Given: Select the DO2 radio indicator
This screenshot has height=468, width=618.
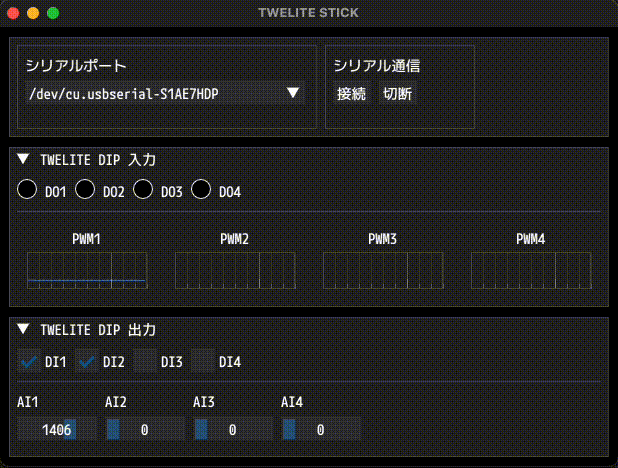Looking at the screenshot, I should click(x=85, y=189).
